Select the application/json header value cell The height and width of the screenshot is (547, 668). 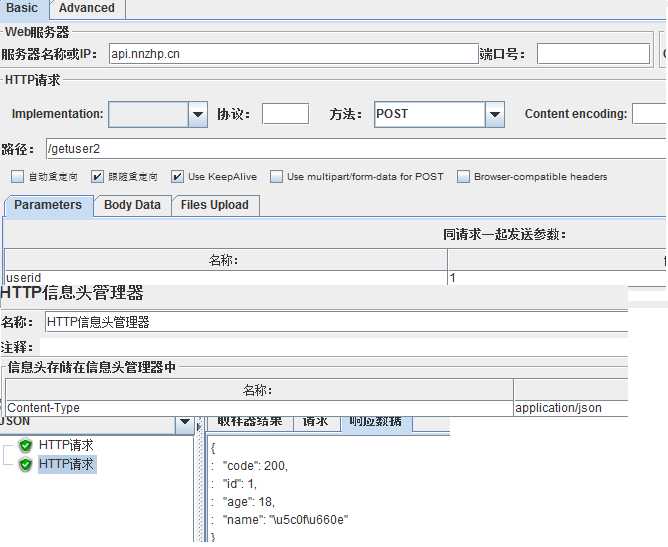coord(571,408)
